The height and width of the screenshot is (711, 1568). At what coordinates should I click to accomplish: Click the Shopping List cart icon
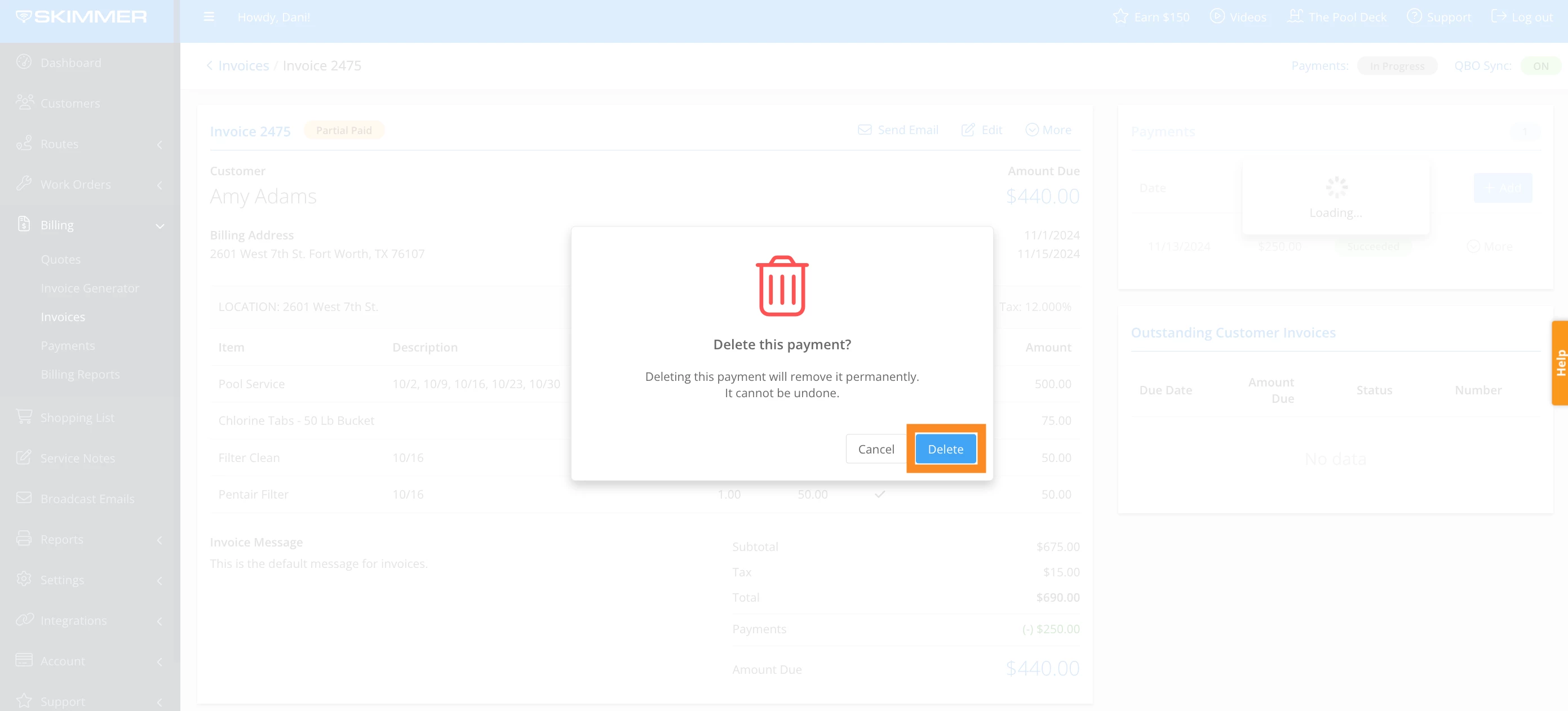point(24,416)
